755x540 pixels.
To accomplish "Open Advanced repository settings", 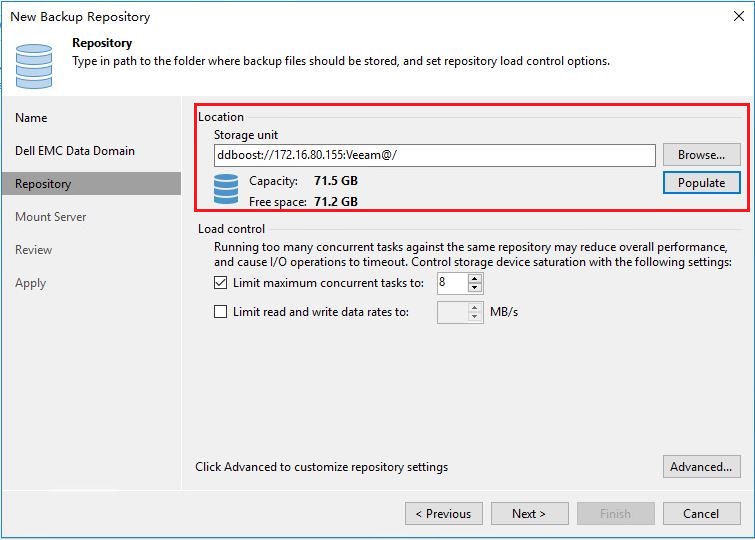I will click(702, 467).
